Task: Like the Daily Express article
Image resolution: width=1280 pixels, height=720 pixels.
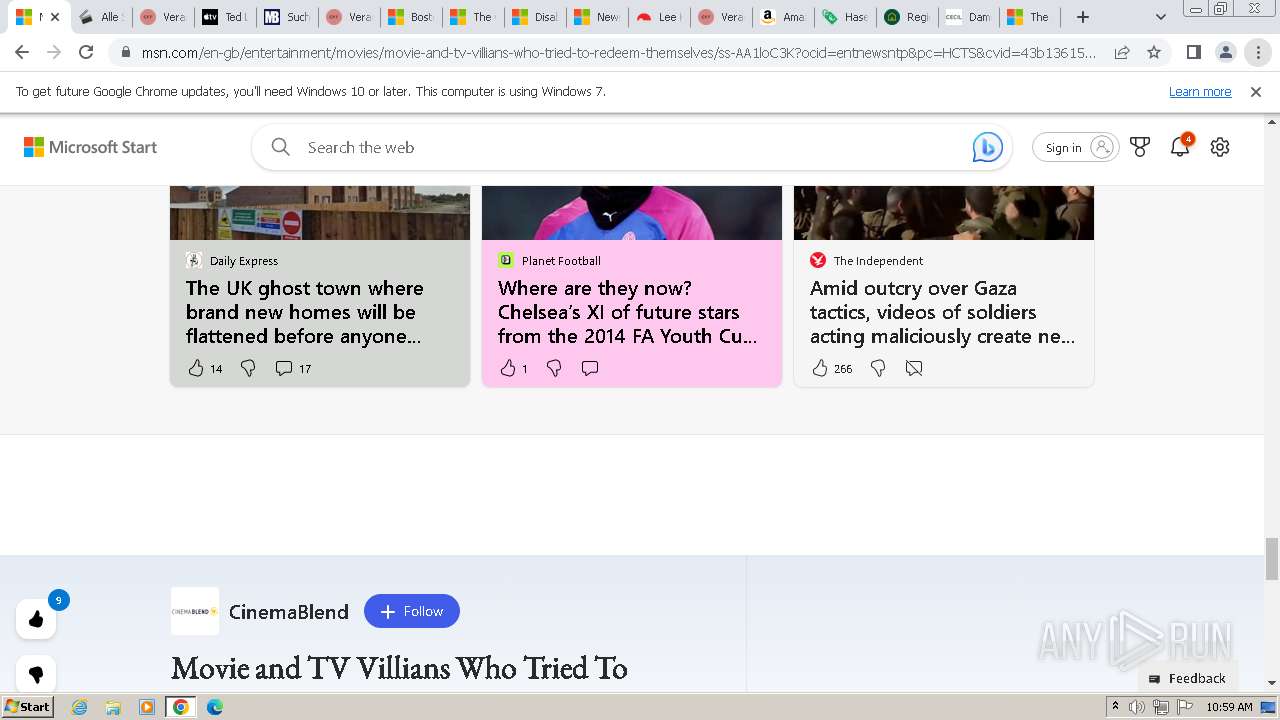Action: coord(196,368)
